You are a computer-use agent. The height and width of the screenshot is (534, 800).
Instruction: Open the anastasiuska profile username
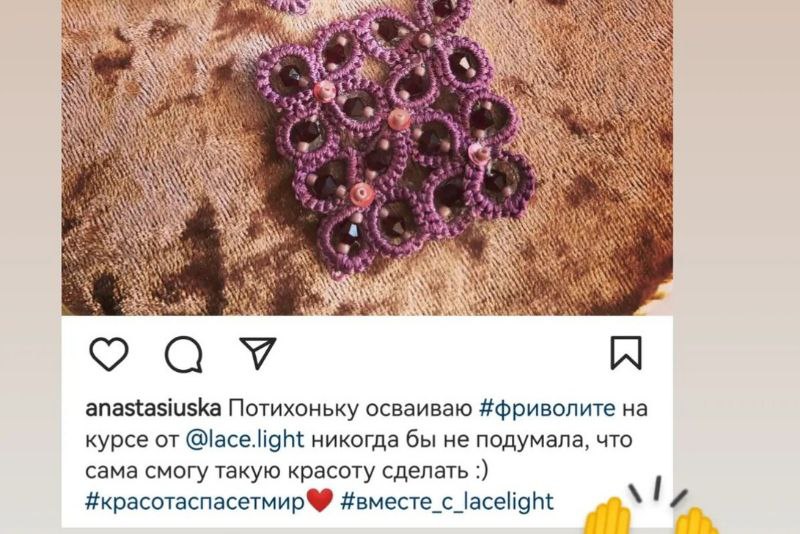pyautogui.click(x=153, y=409)
